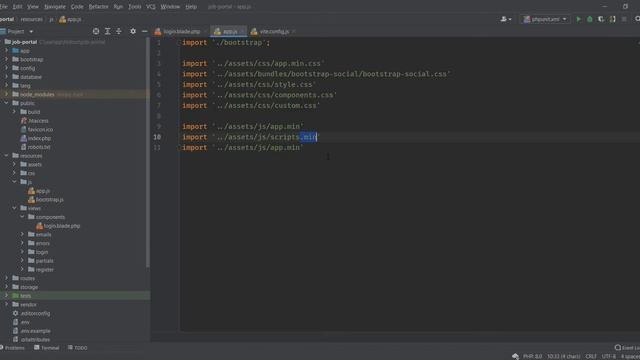Click Select Opened File target icon
This screenshot has height=360, width=640.
[x=96, y=31]
